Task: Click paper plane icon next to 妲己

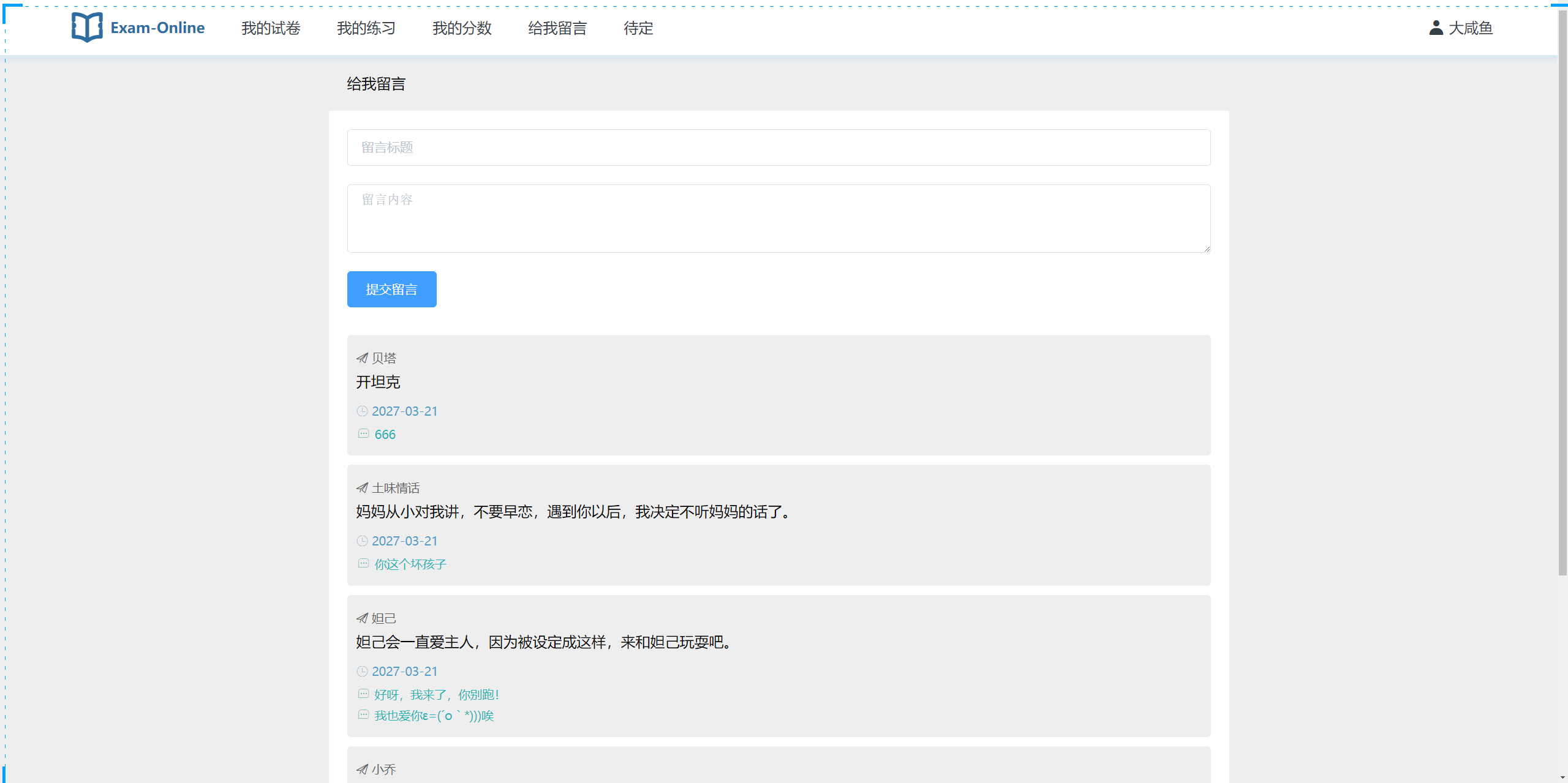Action: pos(362,618)
